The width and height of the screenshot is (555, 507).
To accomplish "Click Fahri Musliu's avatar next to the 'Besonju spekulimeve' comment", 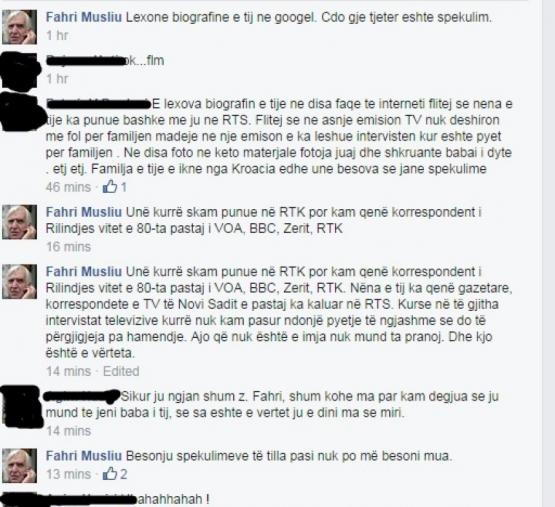I will 19,466.
